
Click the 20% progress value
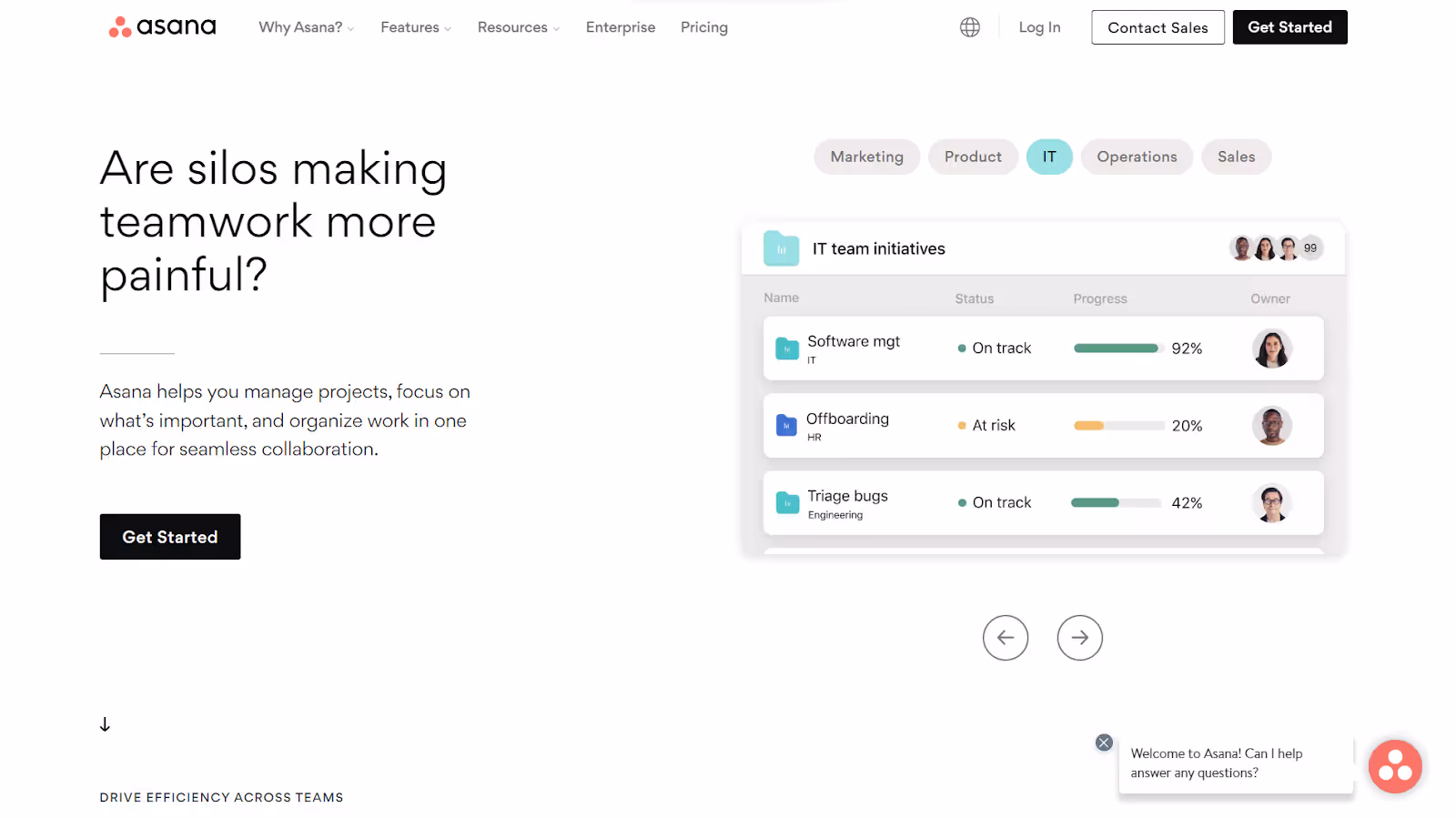point(1187,426)
